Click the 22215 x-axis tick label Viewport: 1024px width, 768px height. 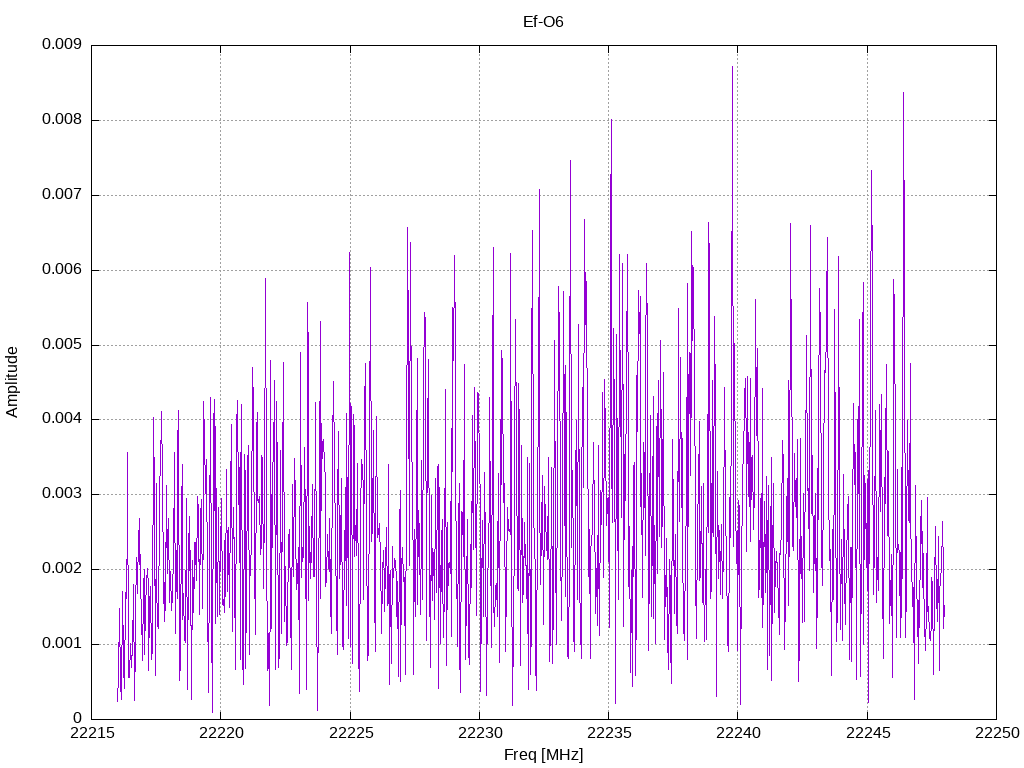pos(91,733)
